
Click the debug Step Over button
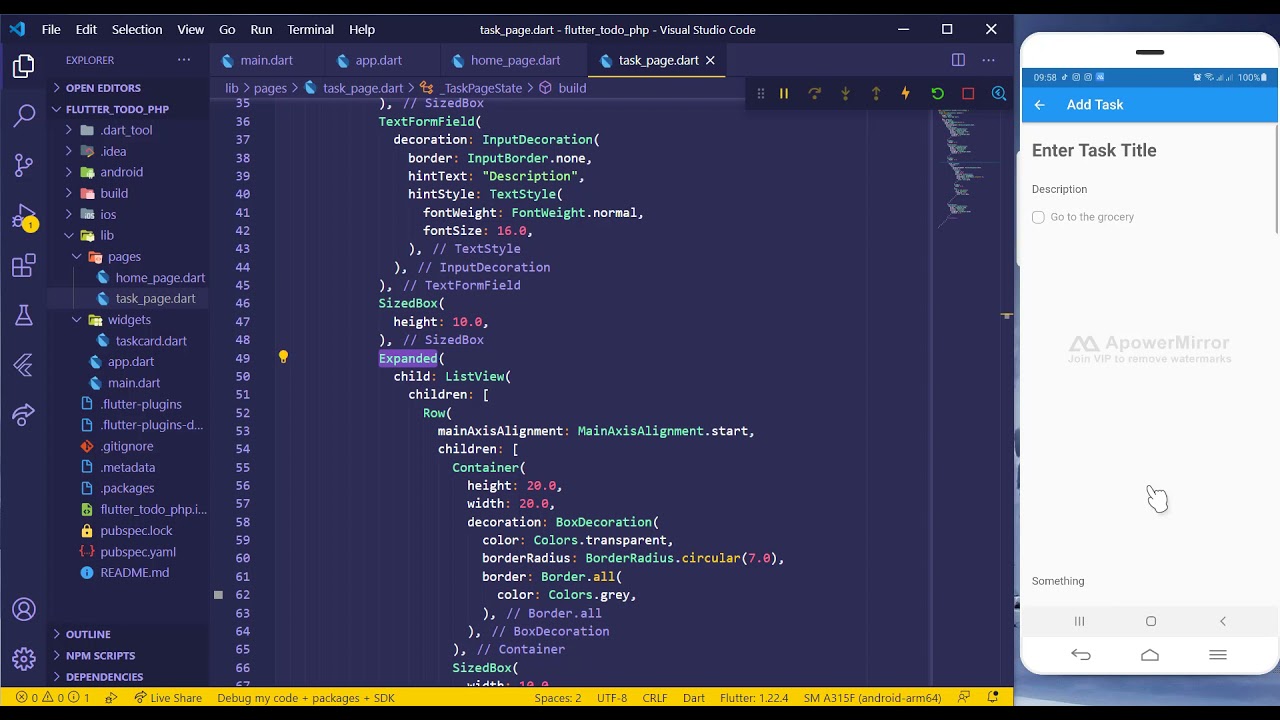(x=815, y=93)
